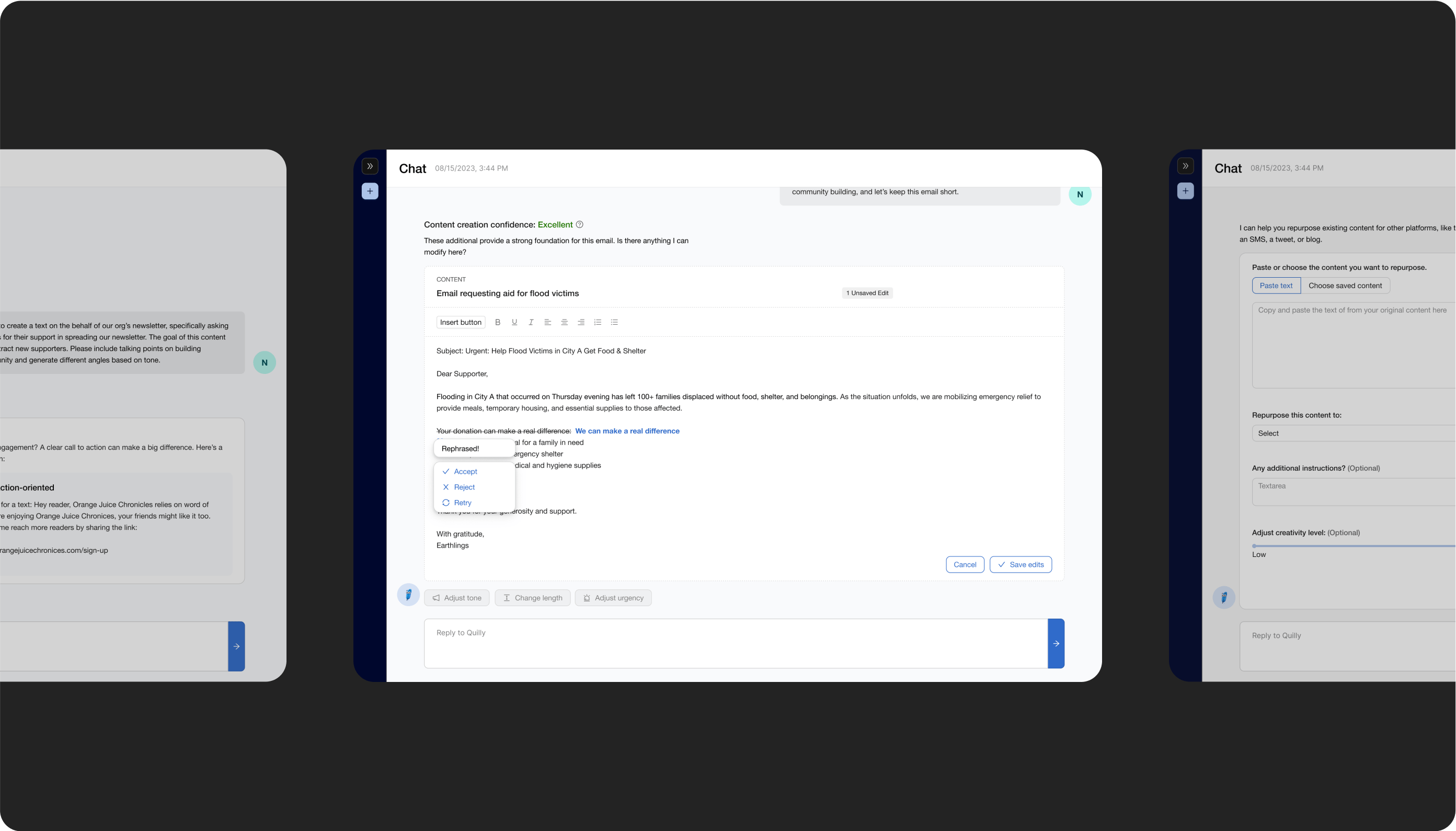Screen dimensions: 1456x831
Task: Center align text in editor
Action: point(564,322)
